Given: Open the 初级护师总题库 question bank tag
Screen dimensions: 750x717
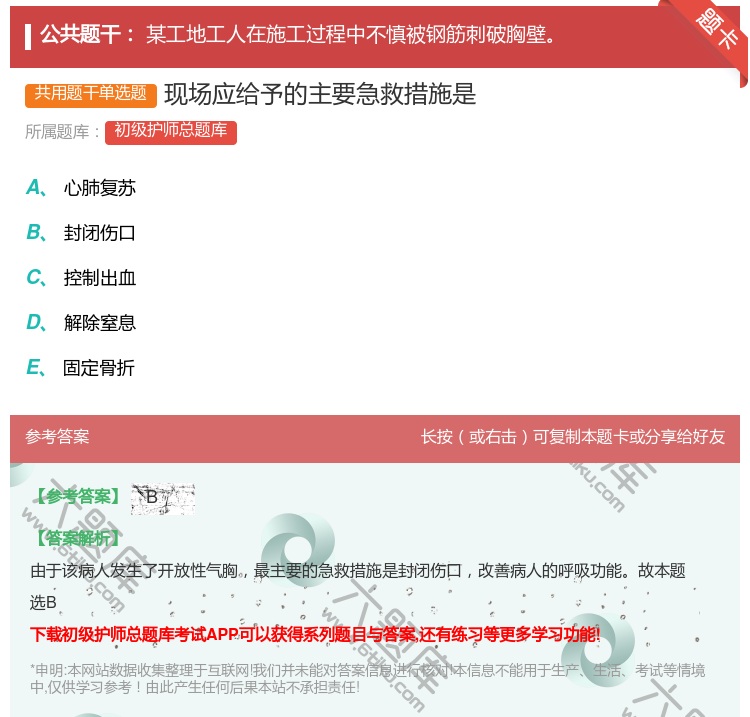Looking at the screenshot, I should click(171, 132).
